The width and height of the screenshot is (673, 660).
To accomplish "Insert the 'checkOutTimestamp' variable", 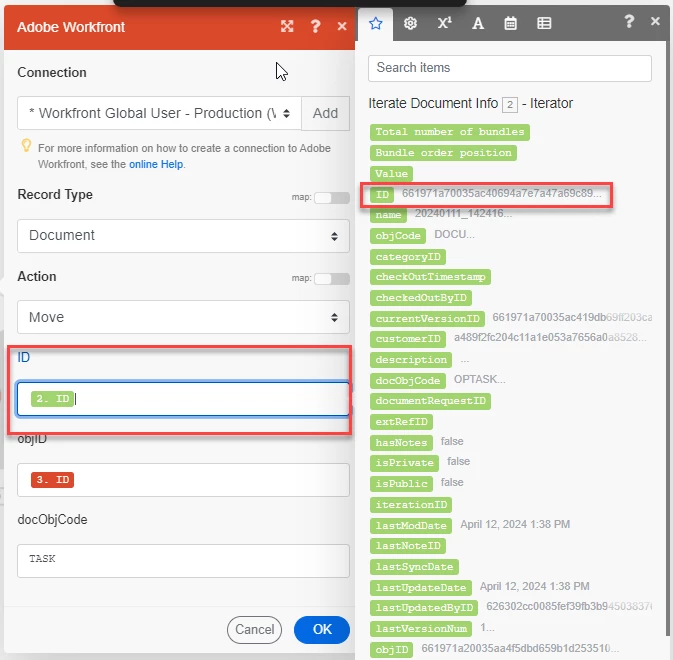I will (430, 277).
